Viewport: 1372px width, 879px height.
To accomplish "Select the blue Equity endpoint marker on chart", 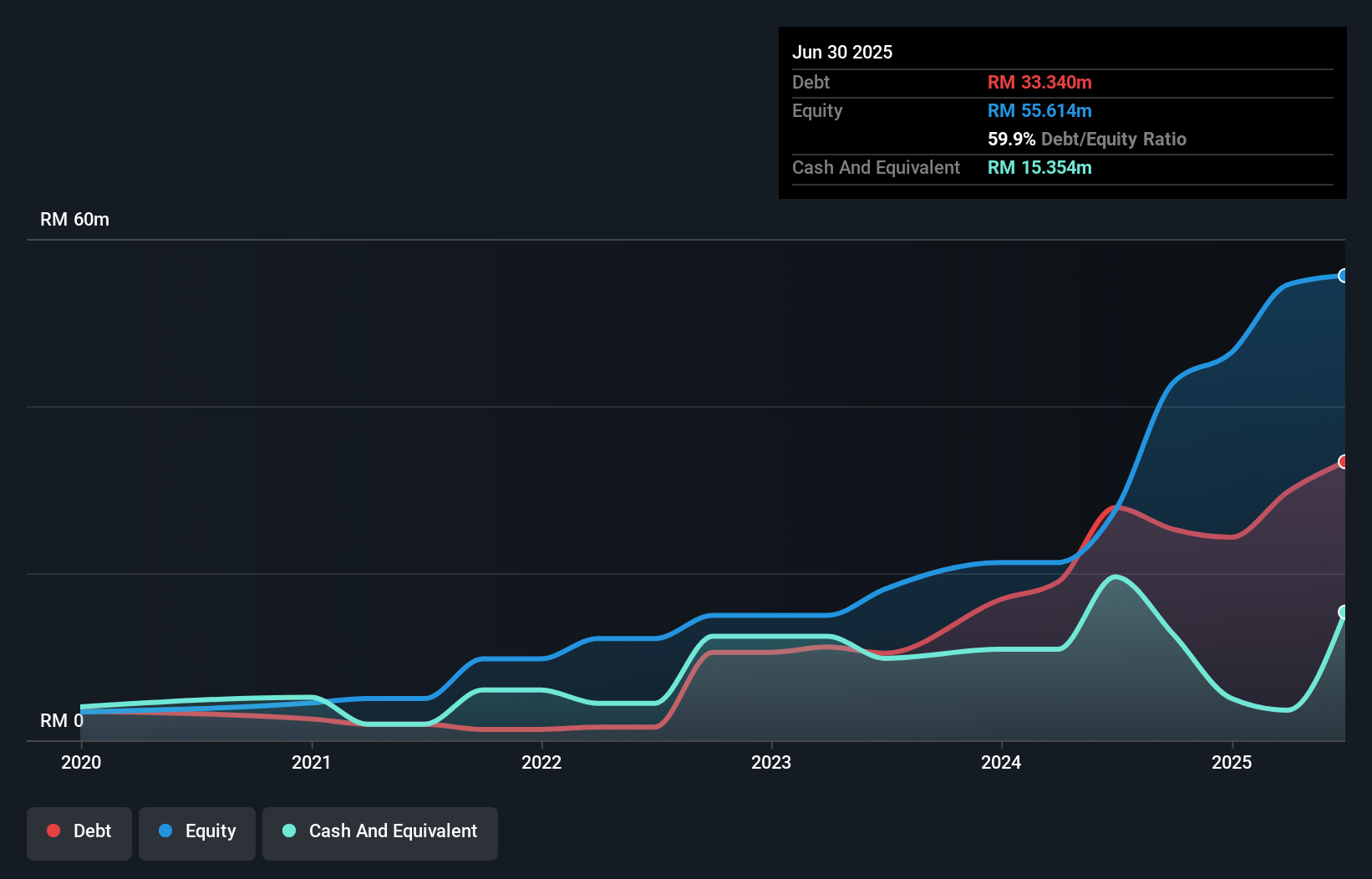I will [x=1344, y=276].
